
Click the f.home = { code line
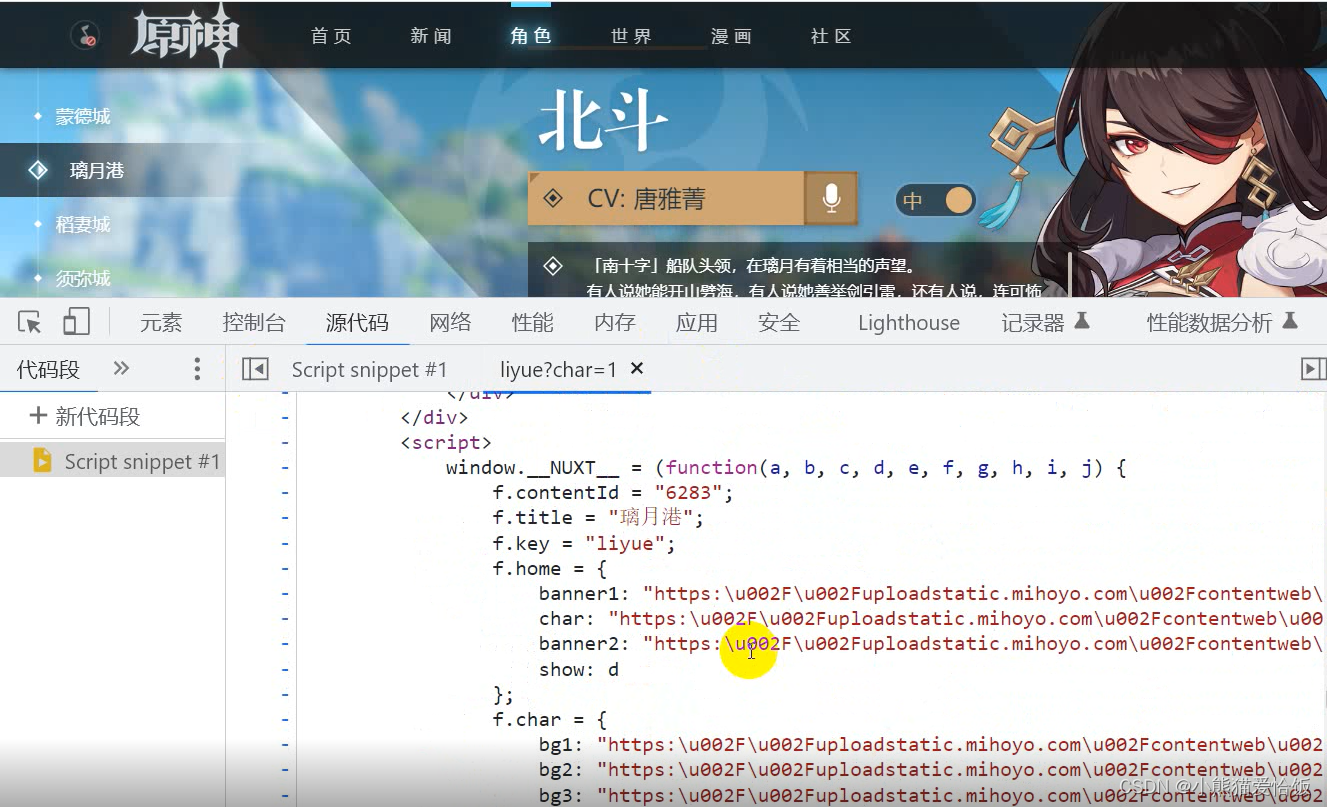[x=549, y=568]
